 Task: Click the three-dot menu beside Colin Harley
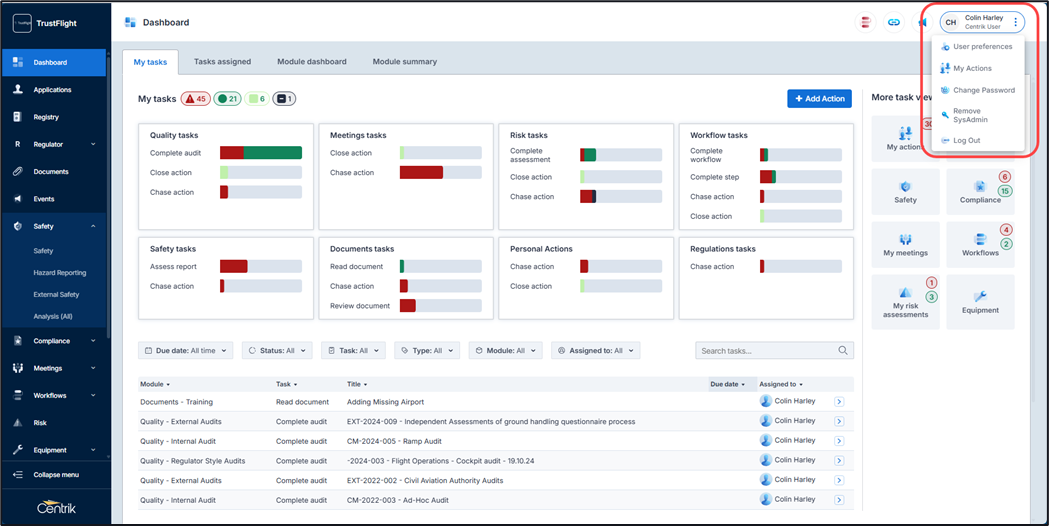1015,22
